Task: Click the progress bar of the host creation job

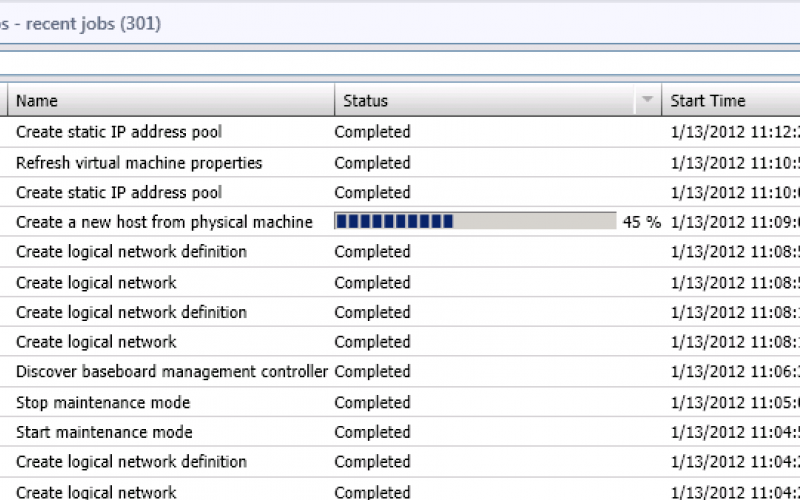Action: [475, 222]
